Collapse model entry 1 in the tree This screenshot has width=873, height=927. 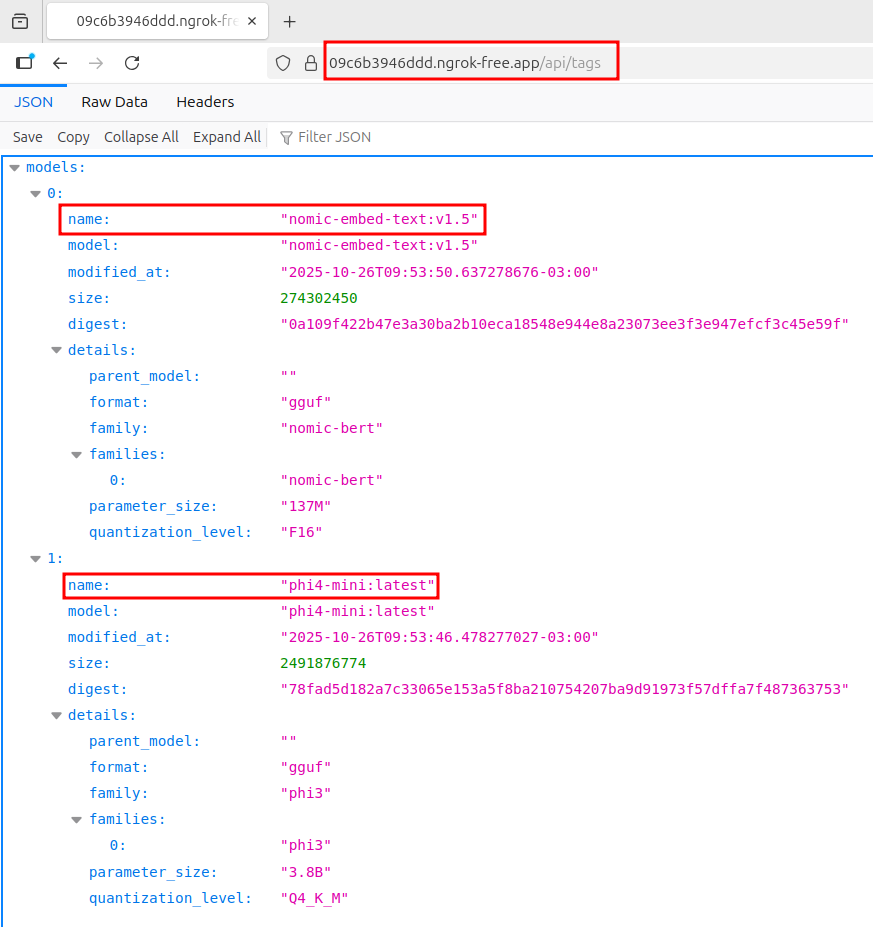36,558
